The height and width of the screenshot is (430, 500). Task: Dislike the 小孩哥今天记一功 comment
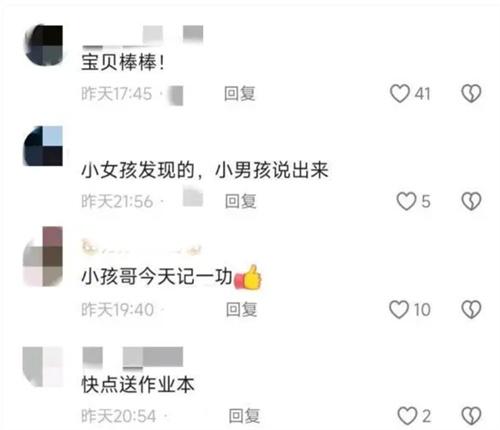(471, 309)
